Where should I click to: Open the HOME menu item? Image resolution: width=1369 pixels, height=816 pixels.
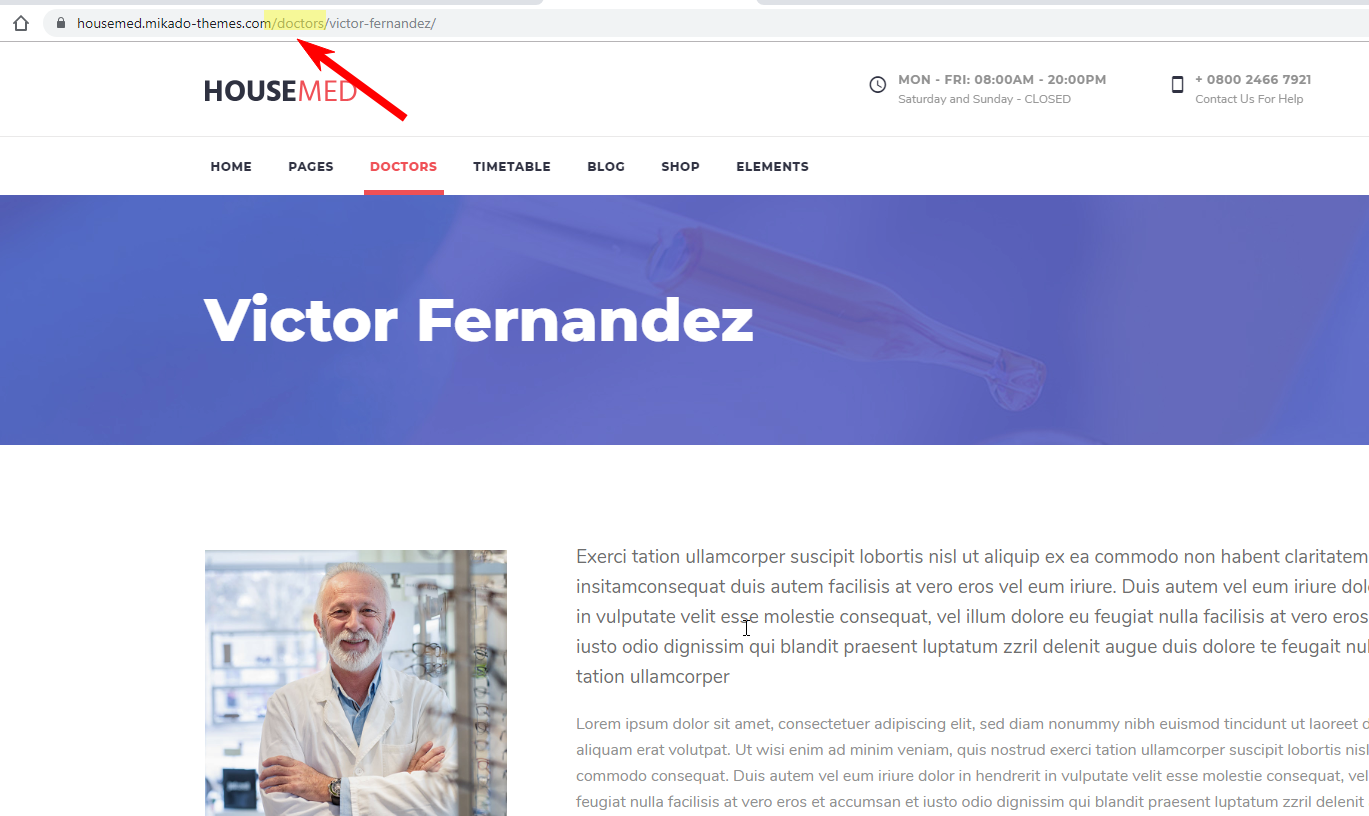click(231, 167)
